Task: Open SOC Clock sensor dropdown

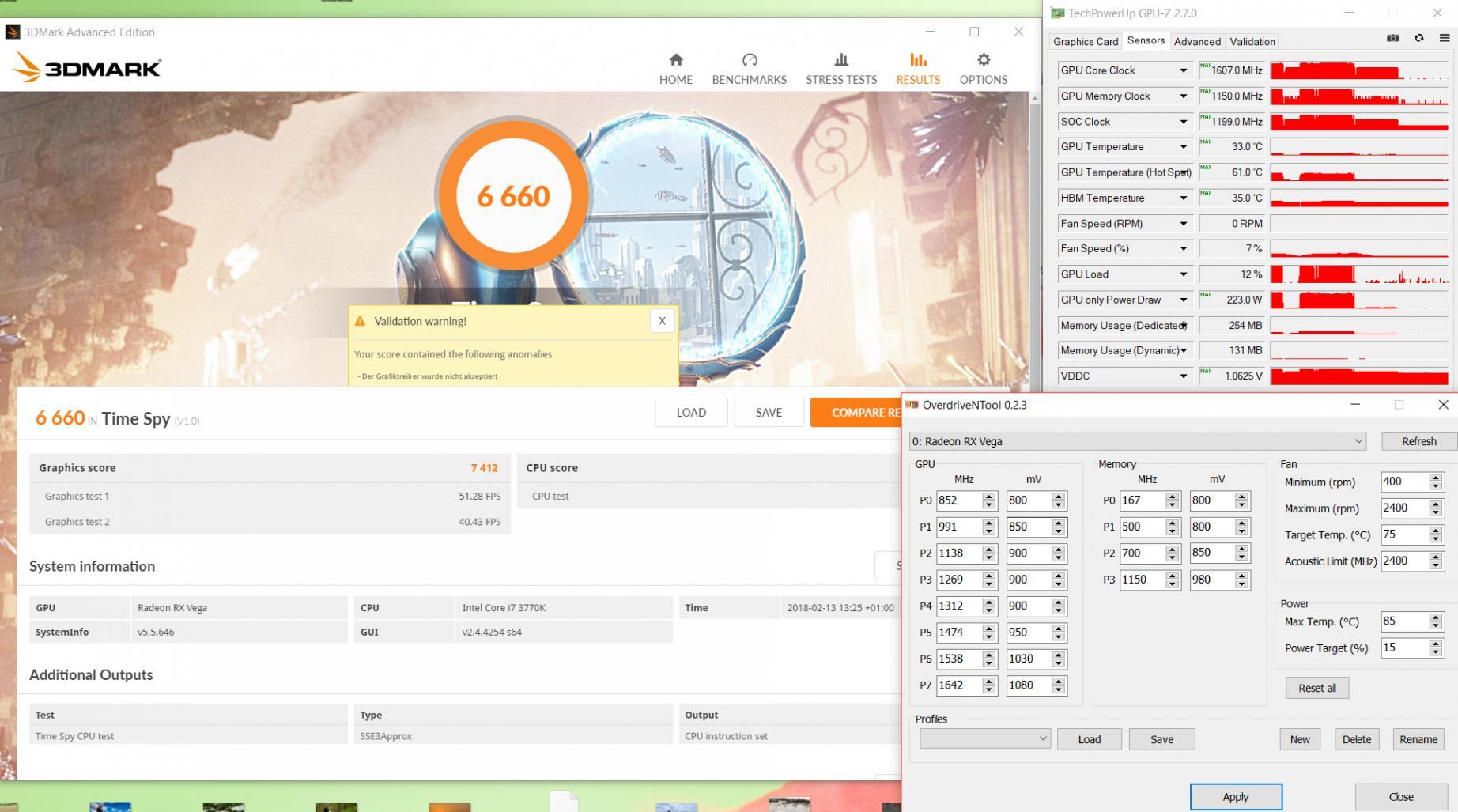Action: 1184,122
